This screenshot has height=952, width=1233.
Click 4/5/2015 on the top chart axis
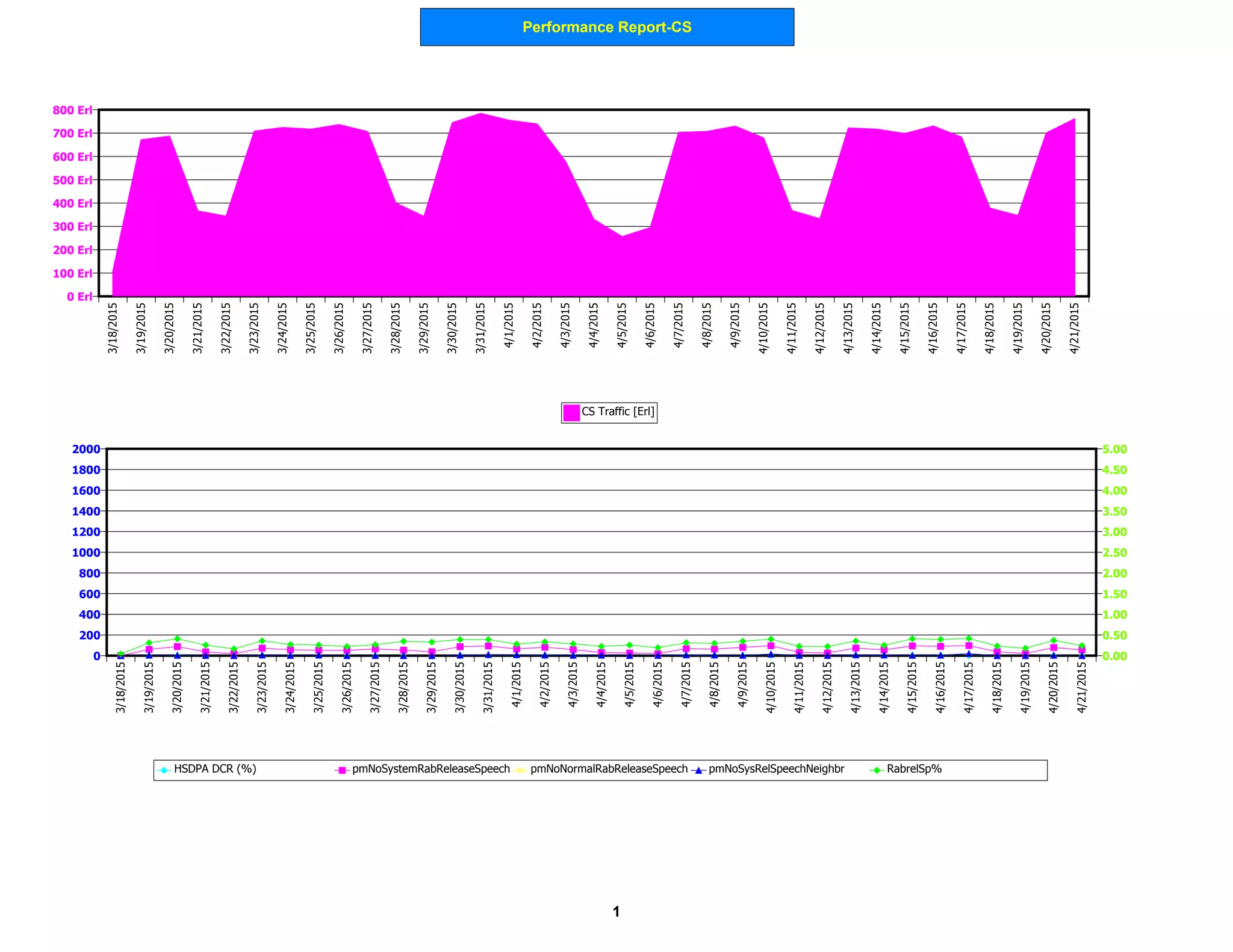coord(622,325)
